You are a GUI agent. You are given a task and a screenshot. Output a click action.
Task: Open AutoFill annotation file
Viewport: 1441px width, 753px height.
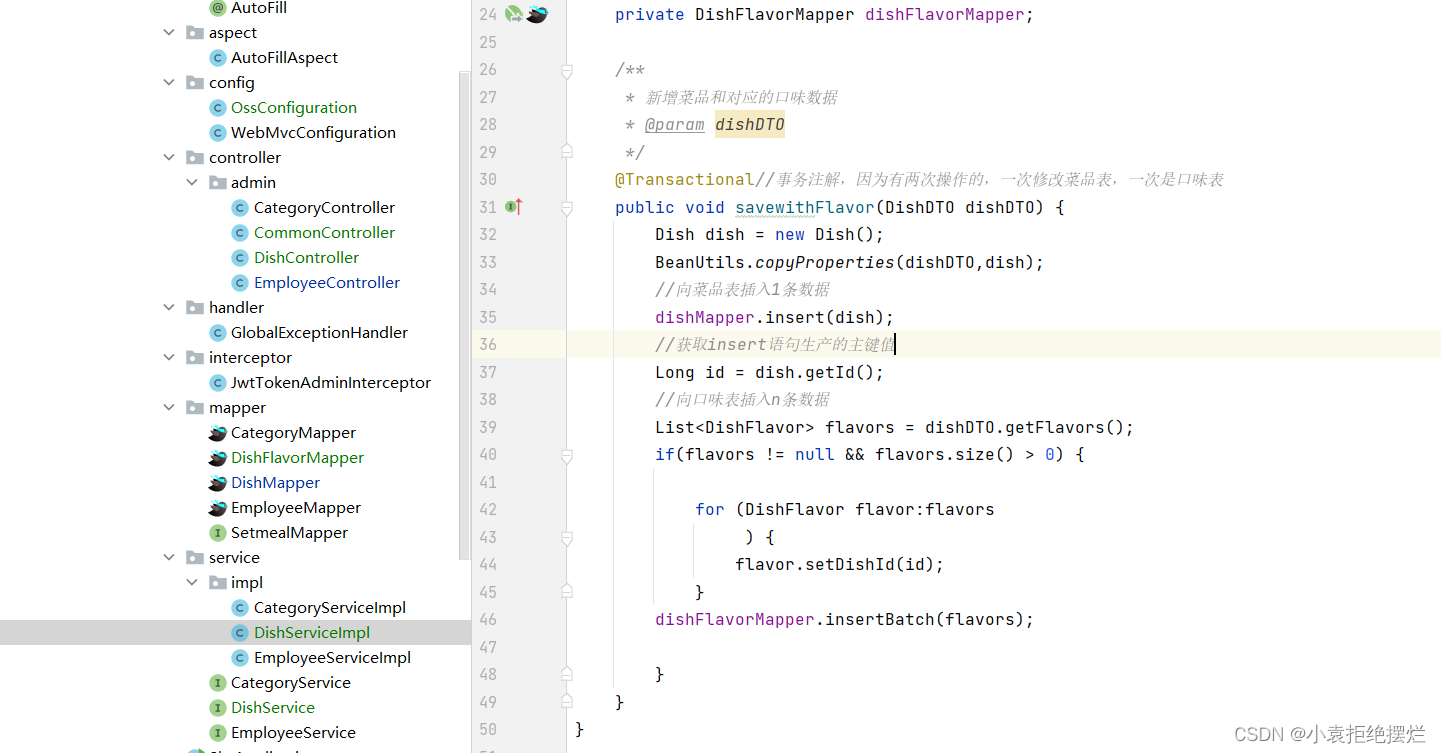coord(259,8)
